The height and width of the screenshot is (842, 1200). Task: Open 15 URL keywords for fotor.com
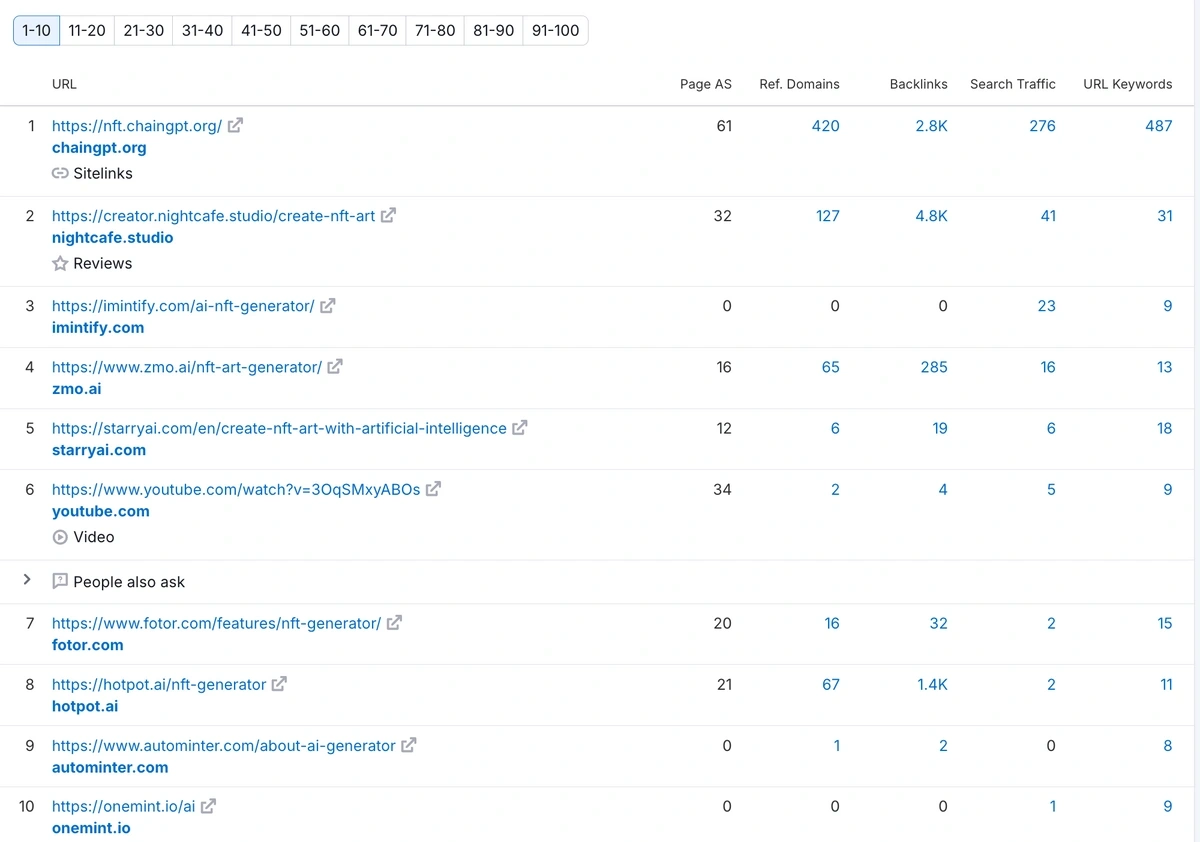pyautogui.click(x=1165, y=623)
